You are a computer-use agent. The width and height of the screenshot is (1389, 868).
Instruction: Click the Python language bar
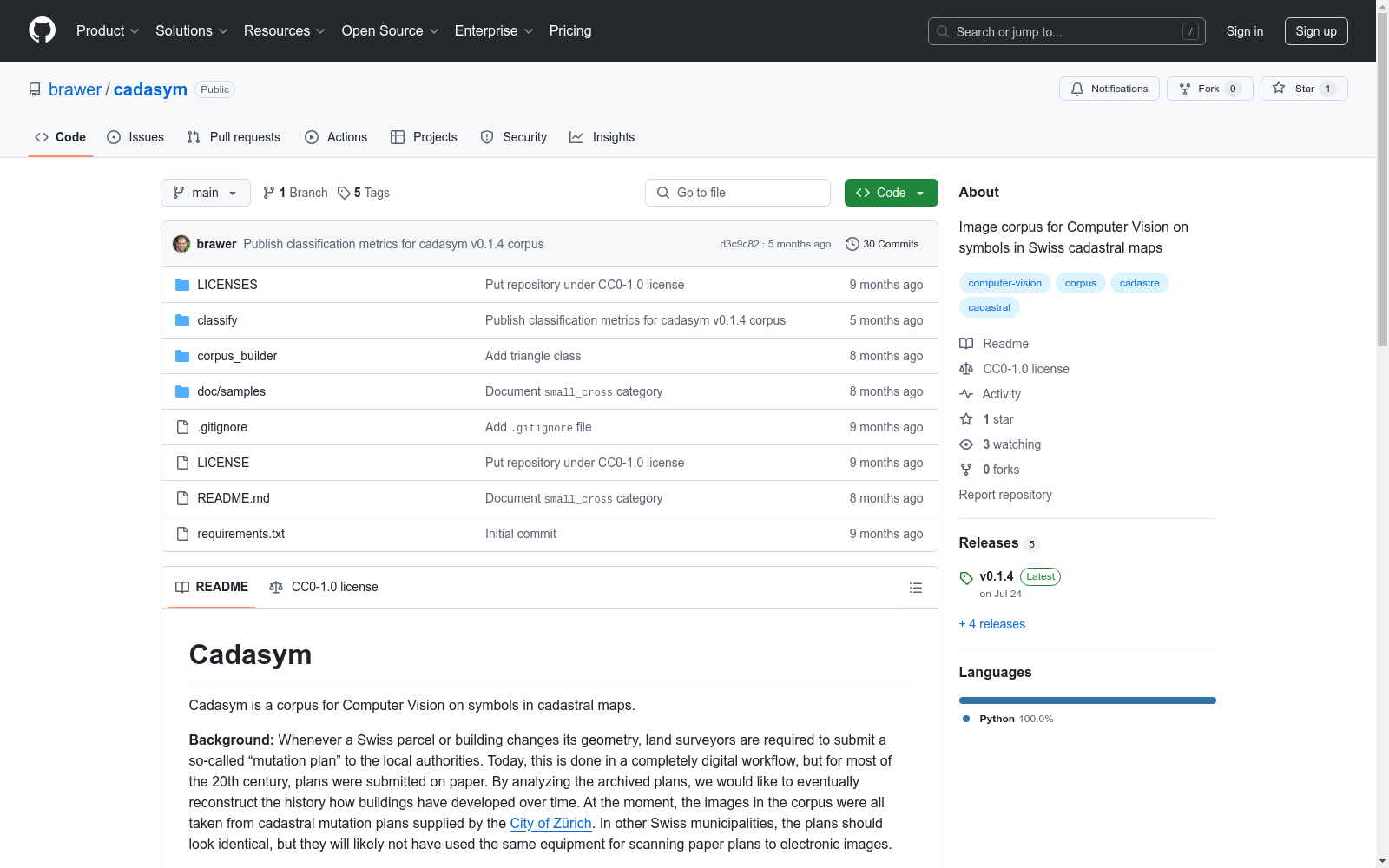pos(1088,700)
